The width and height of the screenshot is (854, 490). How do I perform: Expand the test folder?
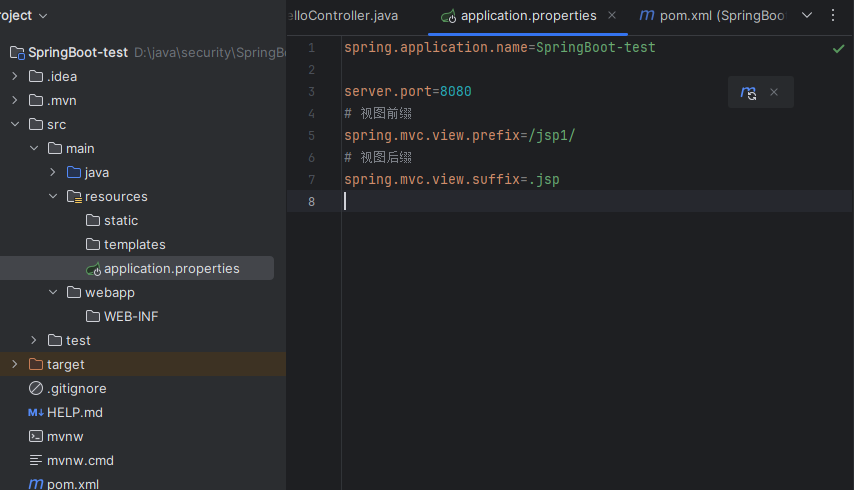tap(34, 340)
